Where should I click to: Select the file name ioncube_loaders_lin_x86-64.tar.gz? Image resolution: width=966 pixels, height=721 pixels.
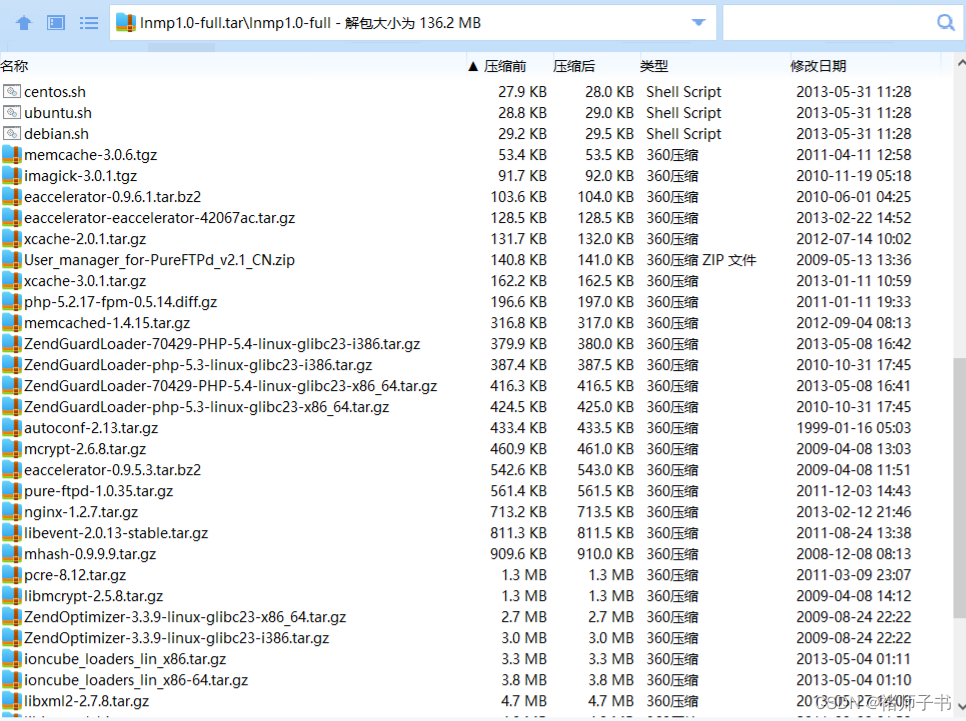(x=136, y=680)
